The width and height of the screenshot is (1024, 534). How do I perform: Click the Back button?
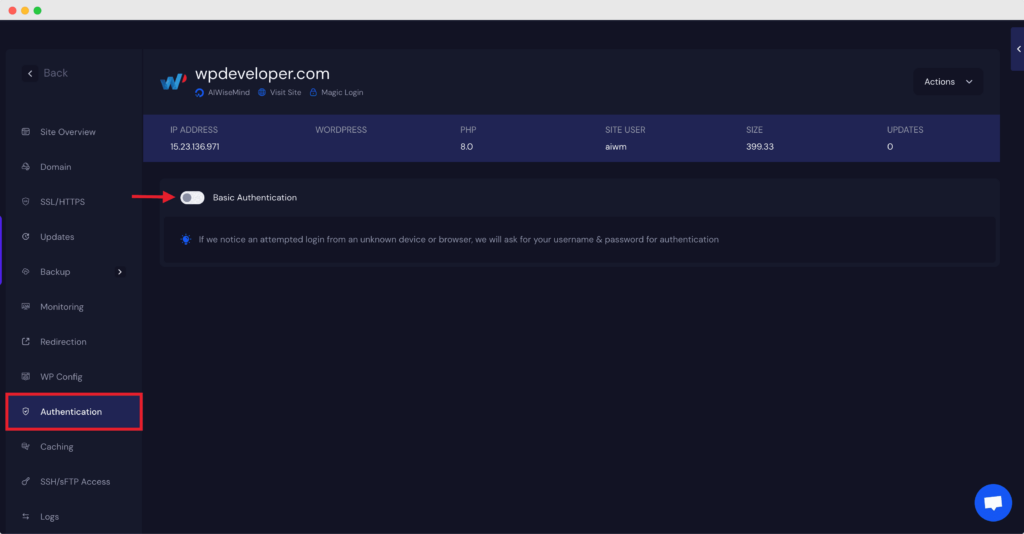click(x=47, y=73)
